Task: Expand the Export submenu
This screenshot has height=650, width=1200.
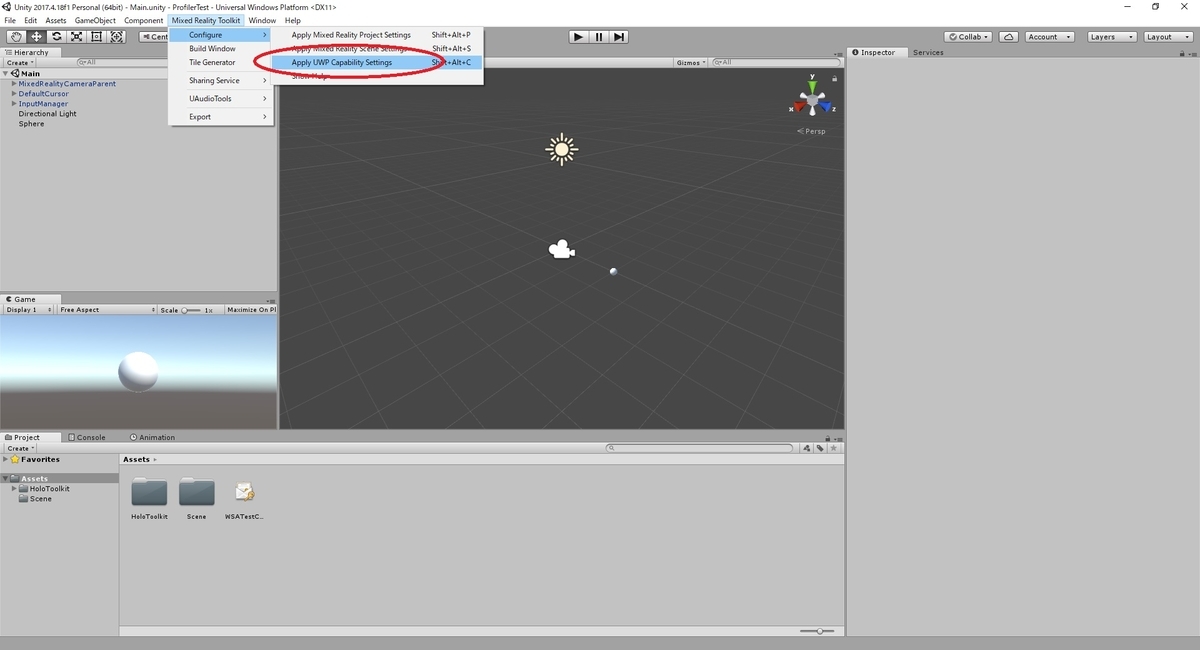Action: coord(221,116)
